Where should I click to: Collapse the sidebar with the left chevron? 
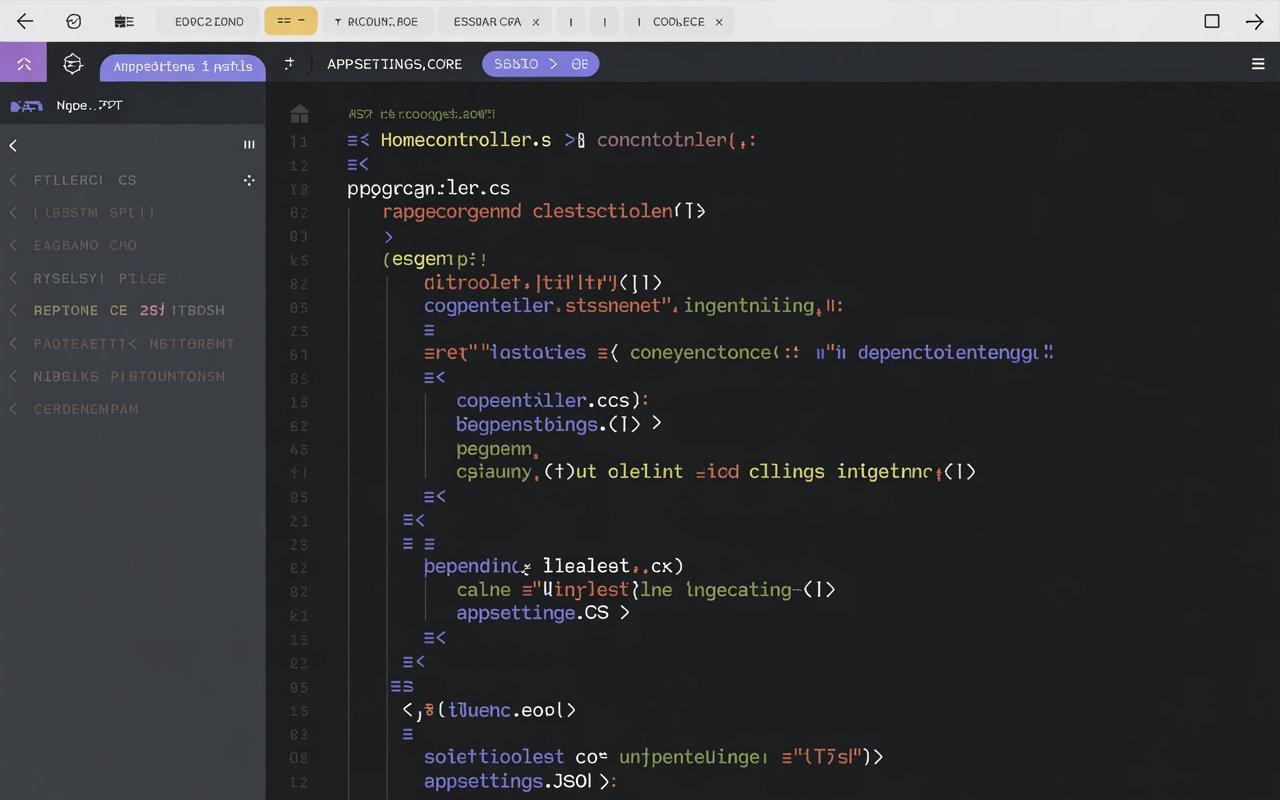13,146
